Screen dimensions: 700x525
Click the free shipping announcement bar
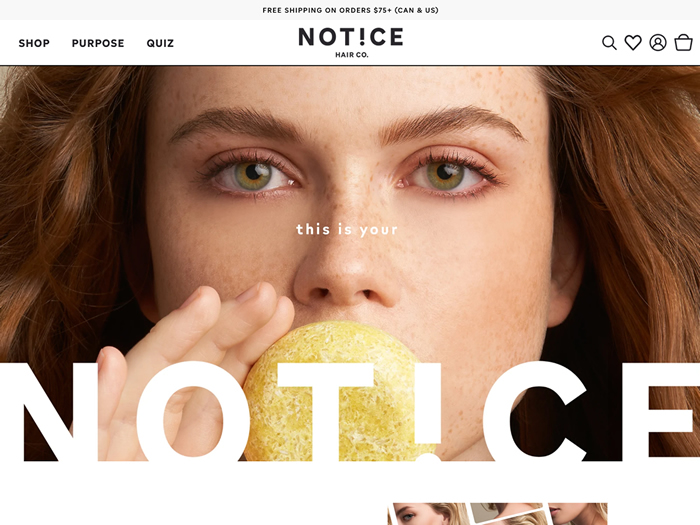(x=350, y=10)
